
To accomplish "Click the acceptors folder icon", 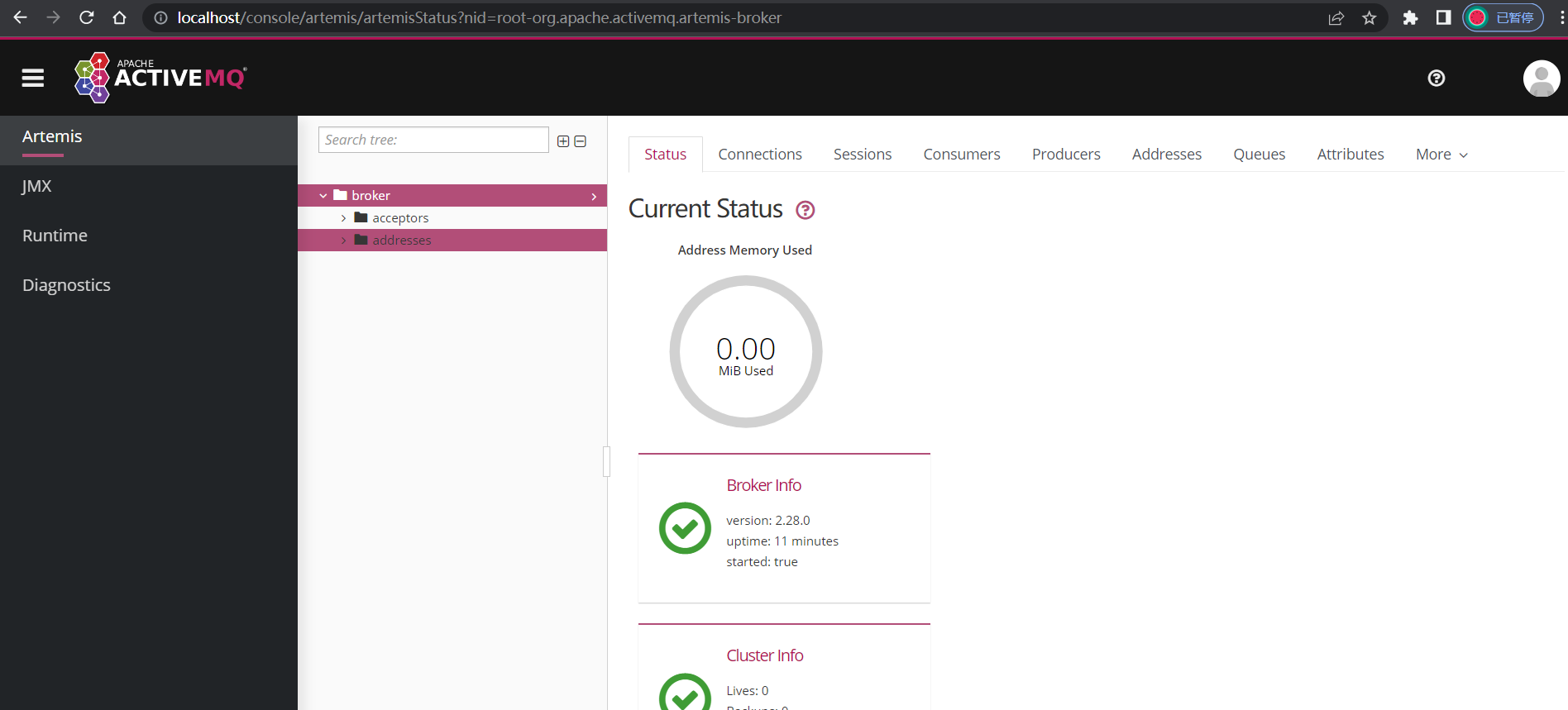I will pyautogui.click(x=361, y=217).
